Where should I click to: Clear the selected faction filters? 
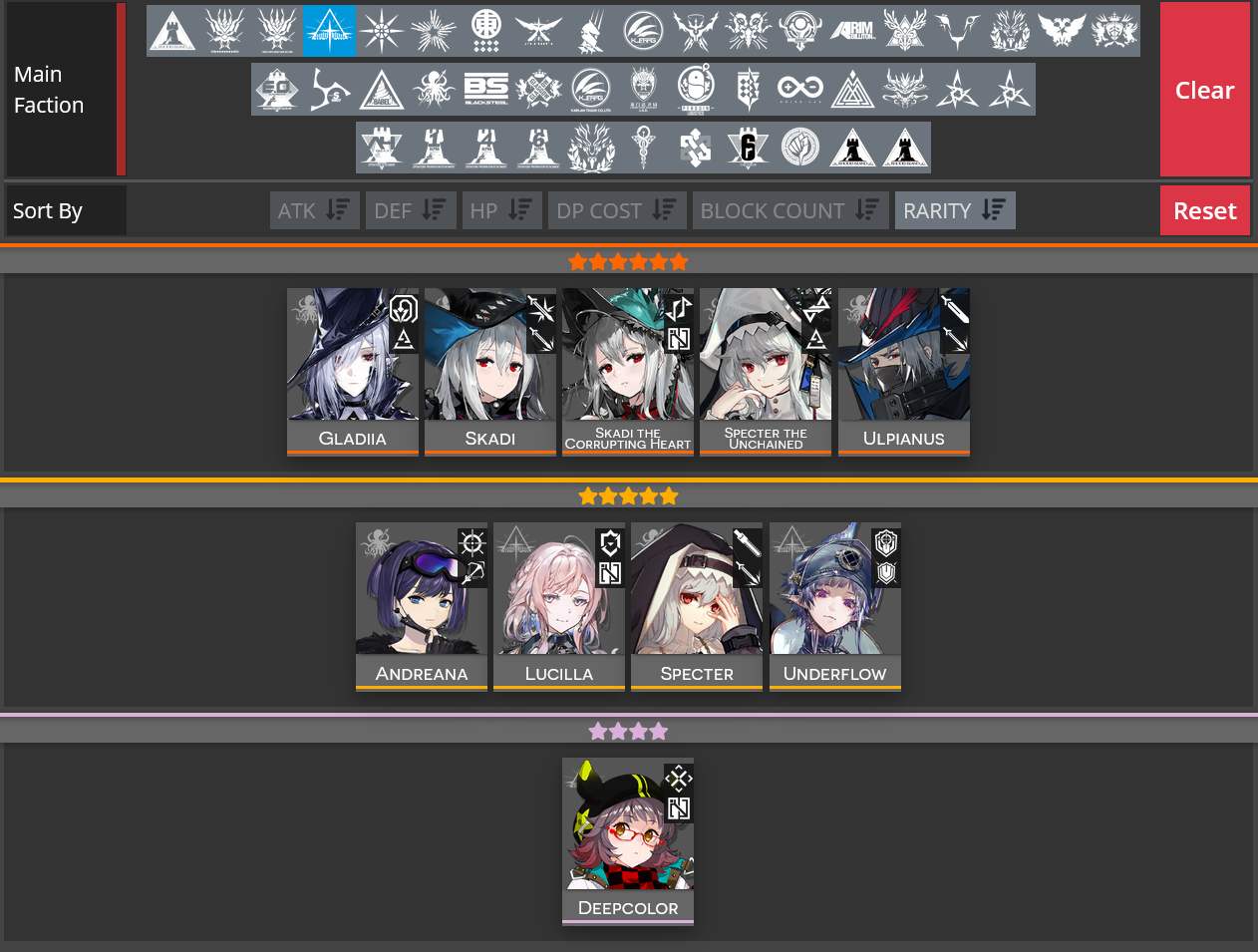1204,90
